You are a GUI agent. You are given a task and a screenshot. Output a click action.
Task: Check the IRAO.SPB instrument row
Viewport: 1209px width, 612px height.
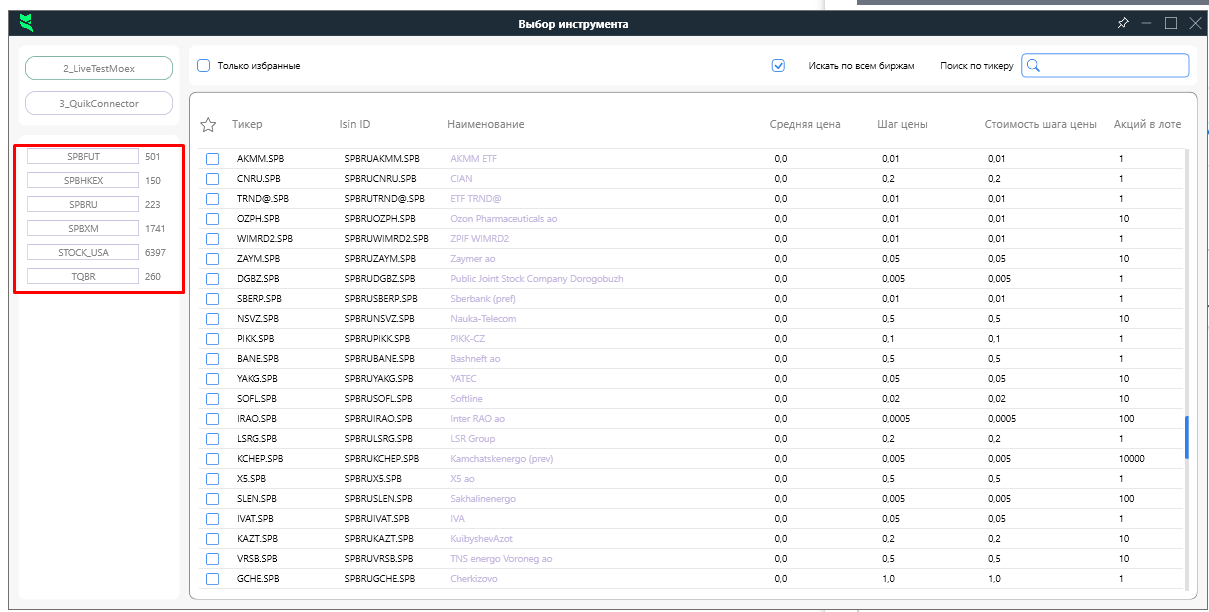coord(212,419)
